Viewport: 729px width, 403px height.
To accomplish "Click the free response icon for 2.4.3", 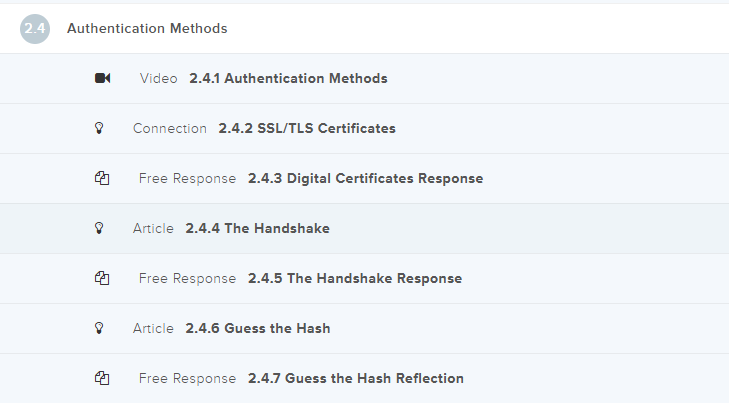I will pos(101,178).
